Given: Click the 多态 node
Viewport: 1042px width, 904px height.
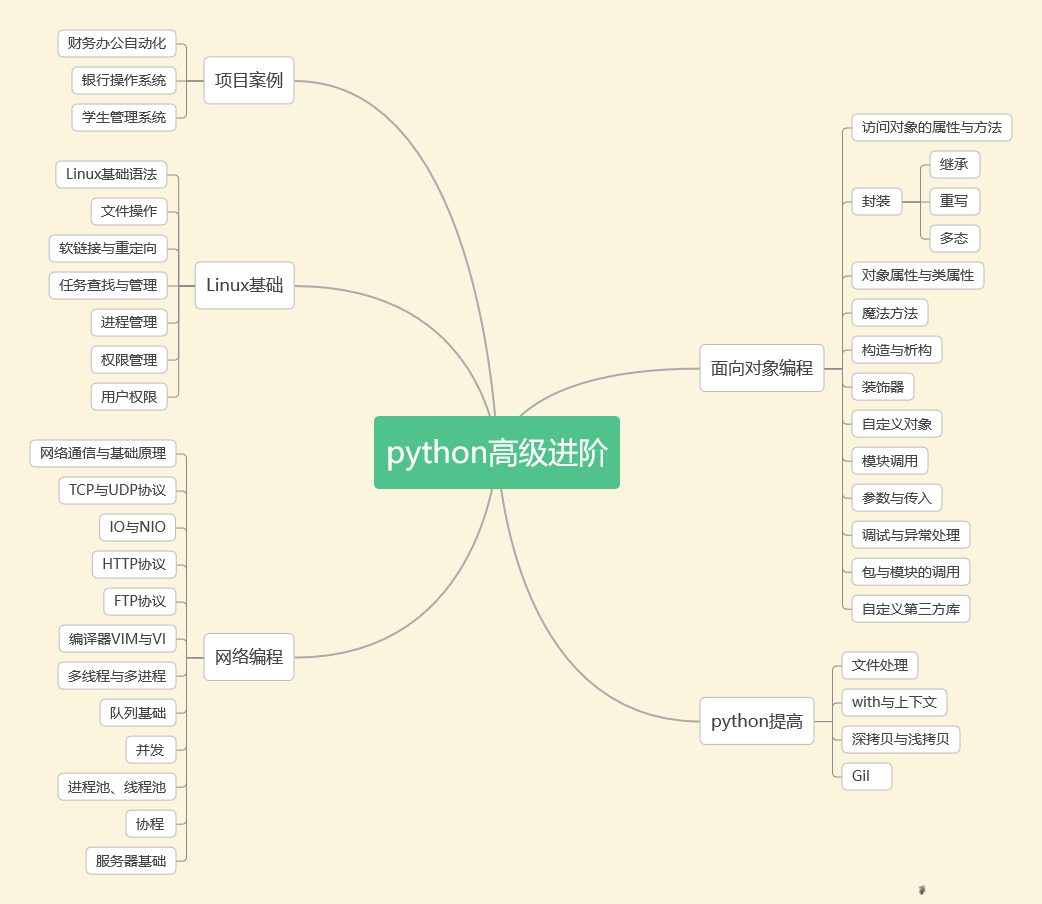Looking at the screenshot, I should (x=955, y=239).
